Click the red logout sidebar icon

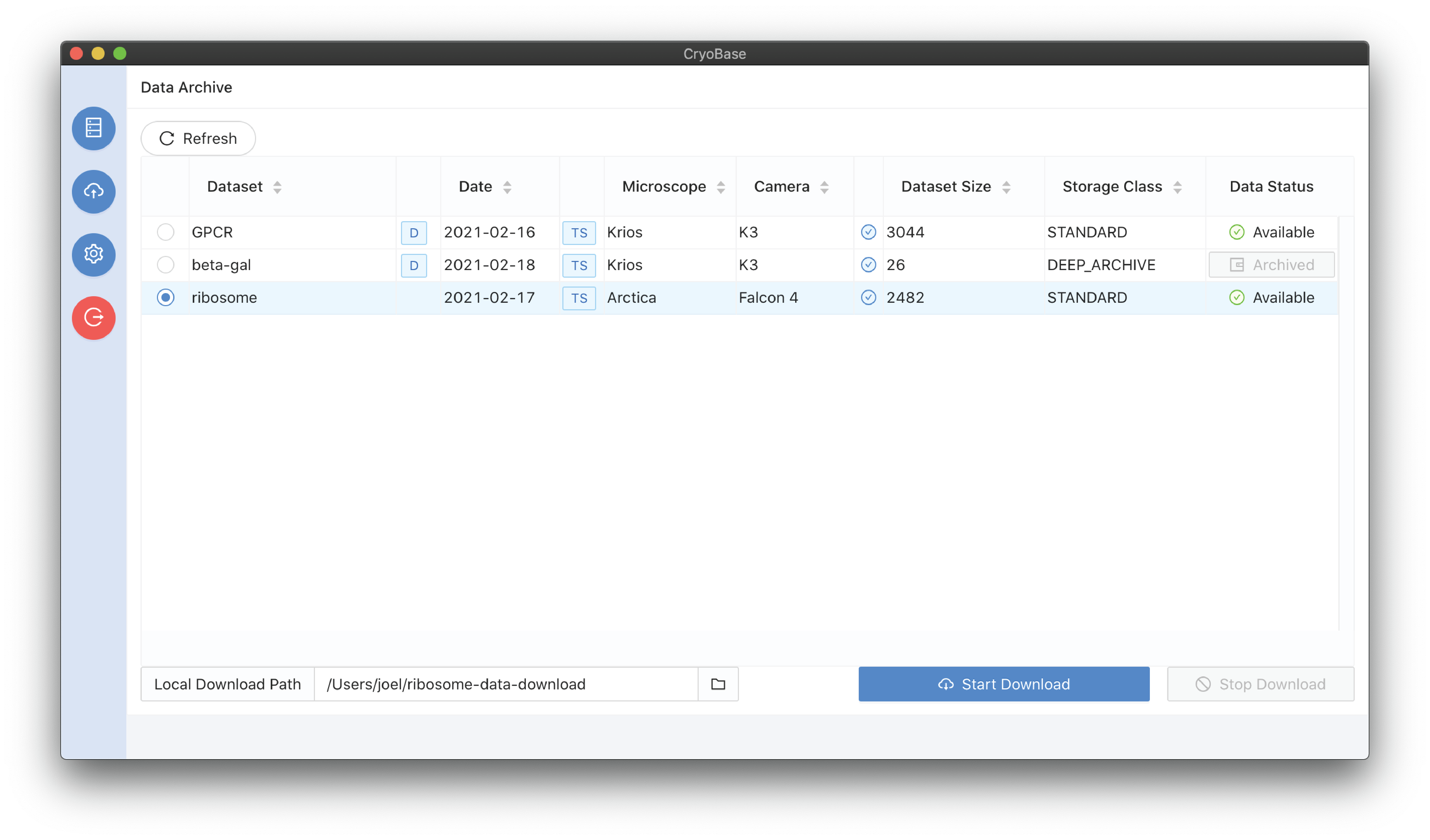tap(94, 318)
